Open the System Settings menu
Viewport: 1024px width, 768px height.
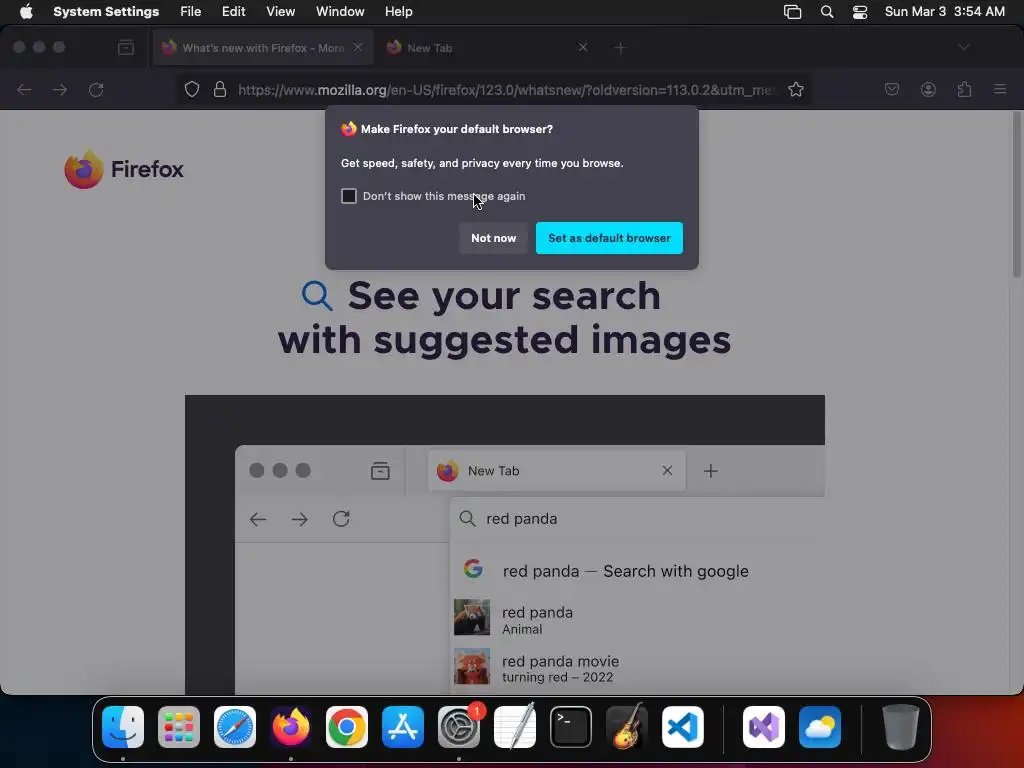[106, 11]
